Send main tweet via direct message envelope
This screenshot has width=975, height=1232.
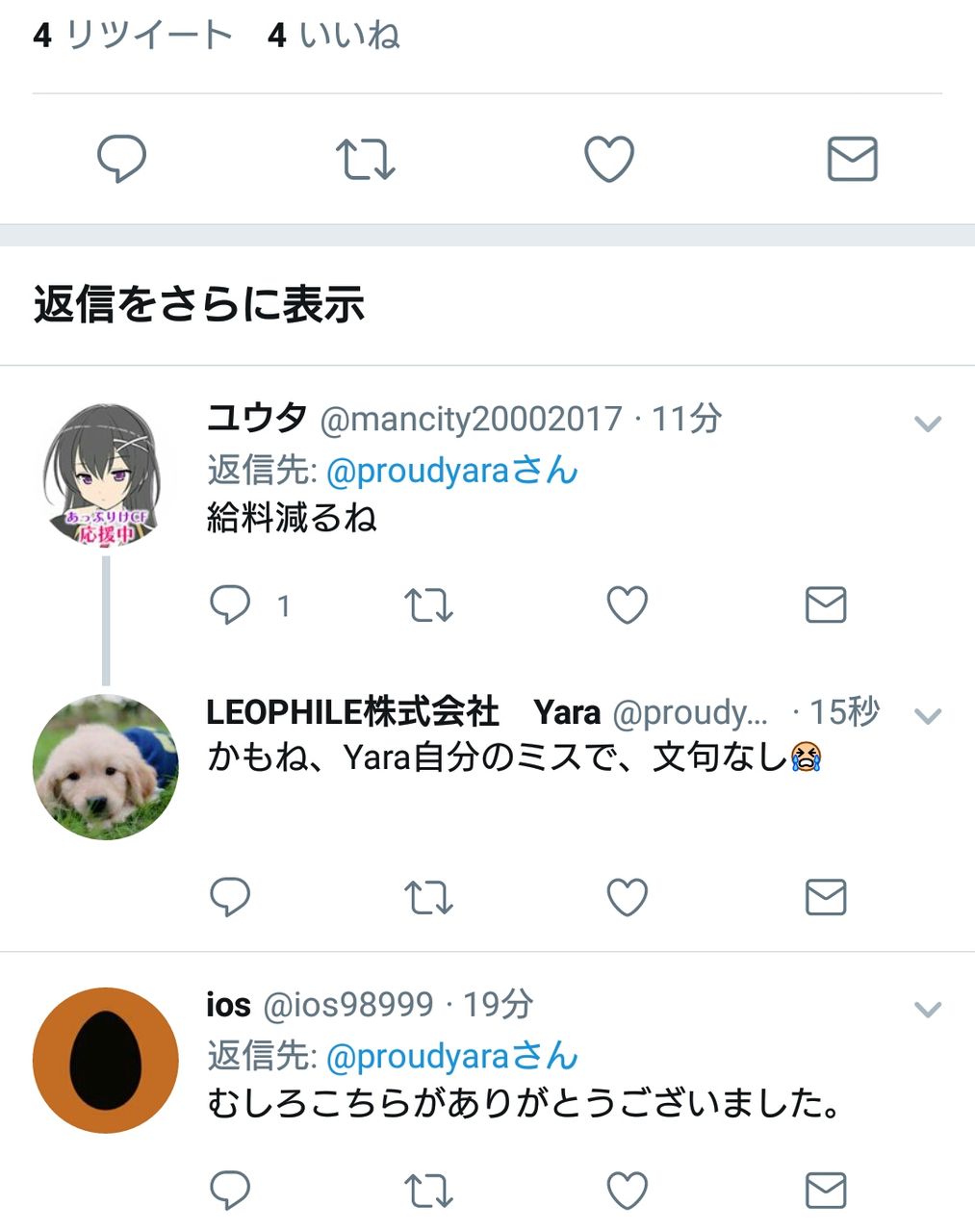[853, 159]
